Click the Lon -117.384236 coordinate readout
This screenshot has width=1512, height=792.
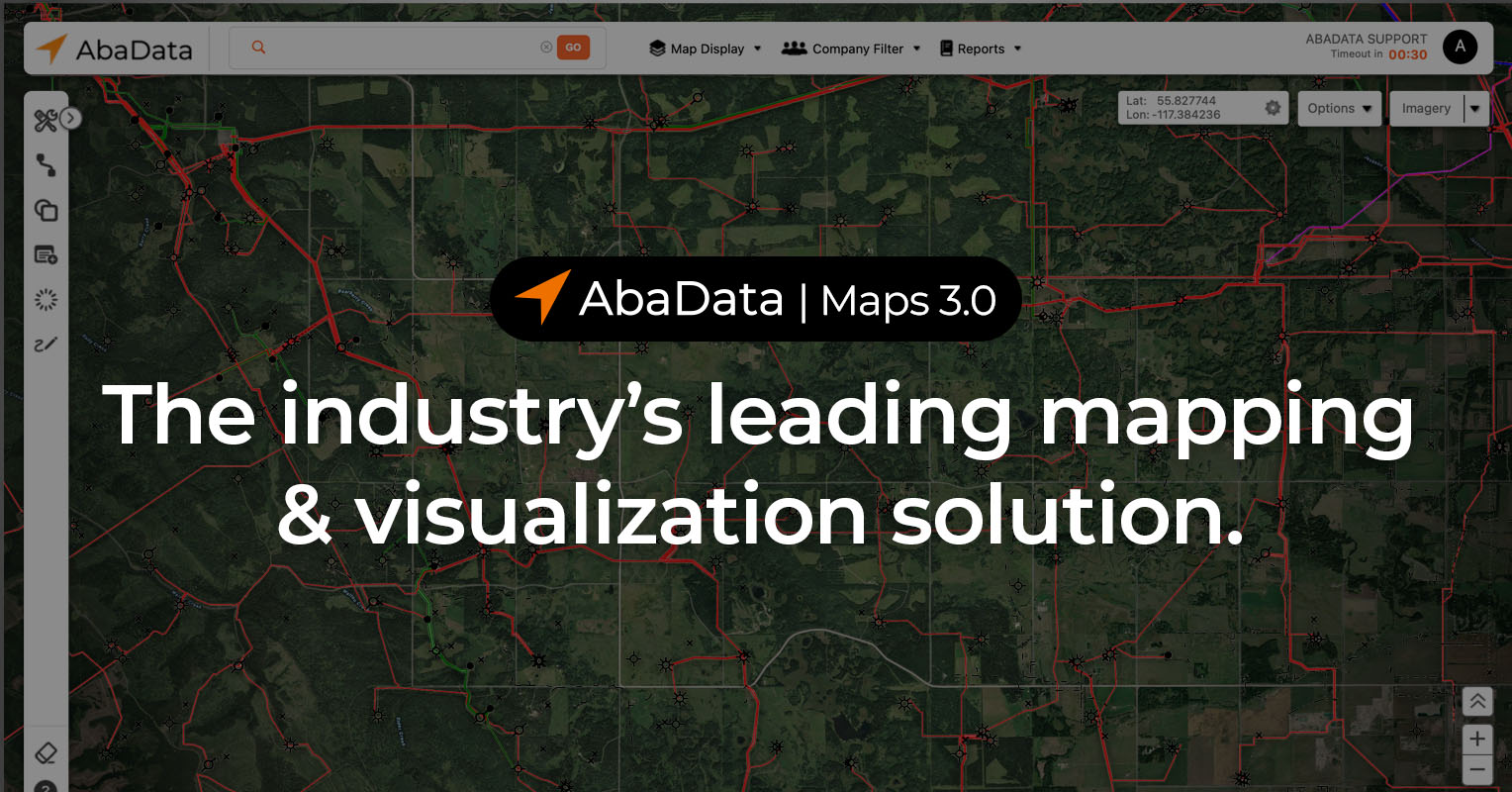(1174, 115)
